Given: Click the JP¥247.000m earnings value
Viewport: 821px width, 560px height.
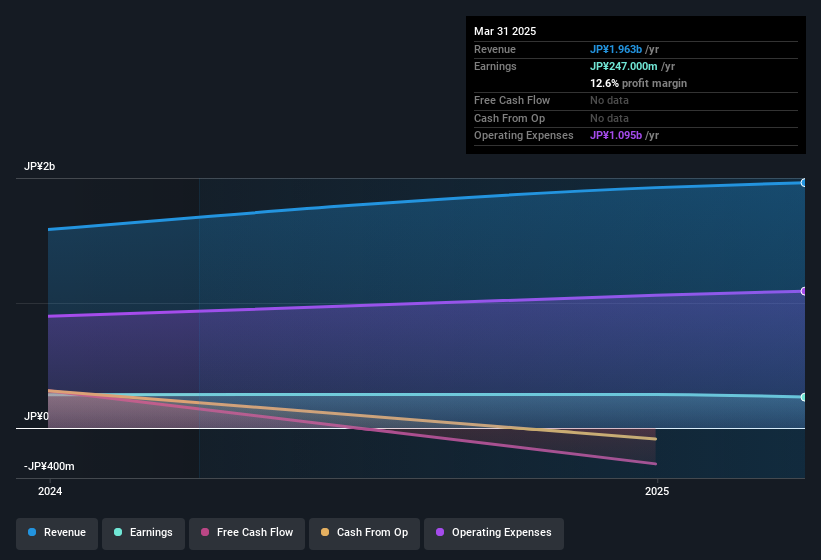Looking at the screenshot, I should (624, 66).
